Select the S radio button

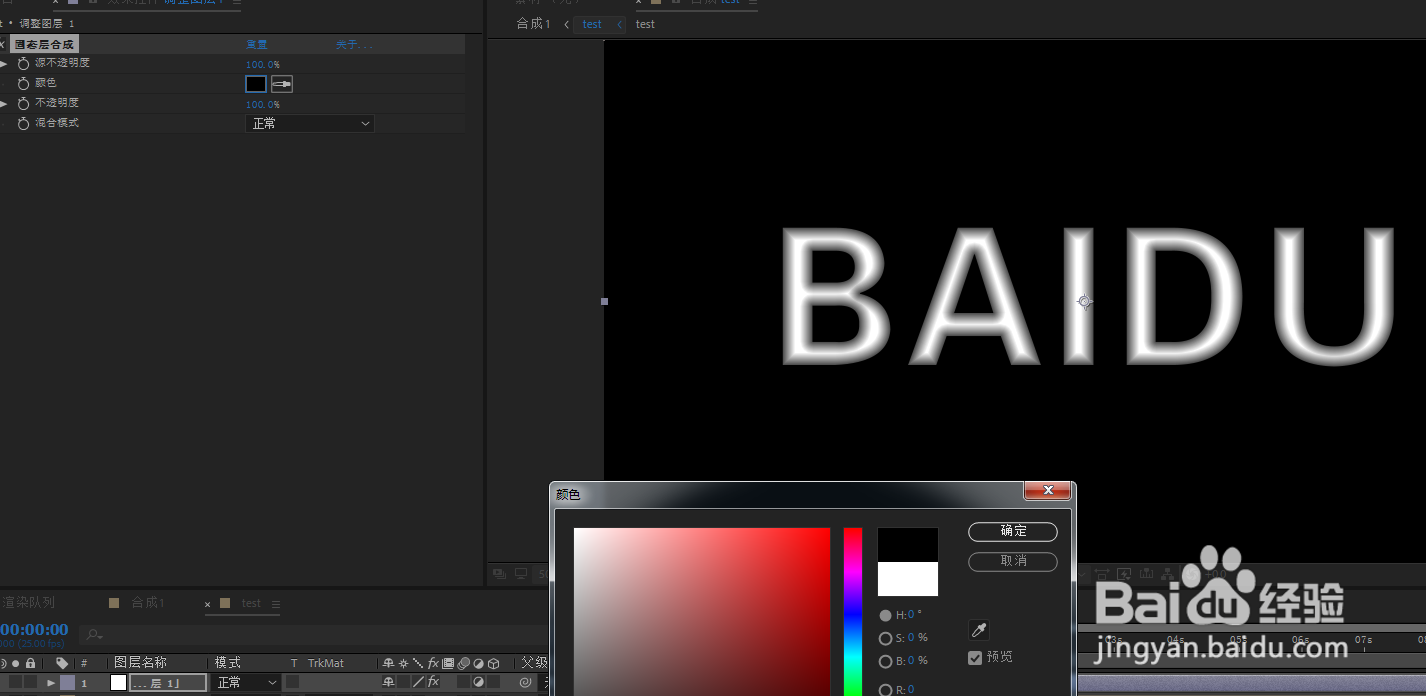(x=885, y=638)
